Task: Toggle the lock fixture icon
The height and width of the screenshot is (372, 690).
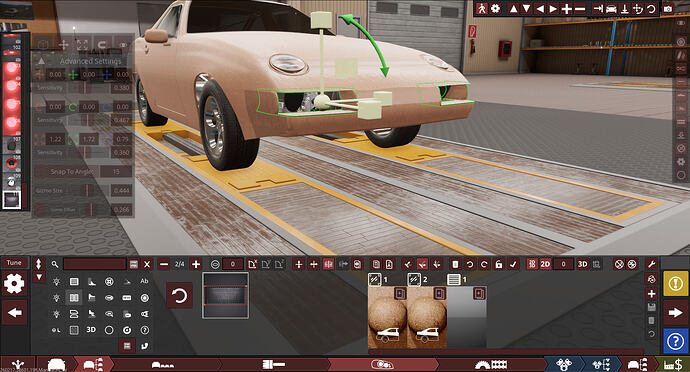Action: (499, 264)
